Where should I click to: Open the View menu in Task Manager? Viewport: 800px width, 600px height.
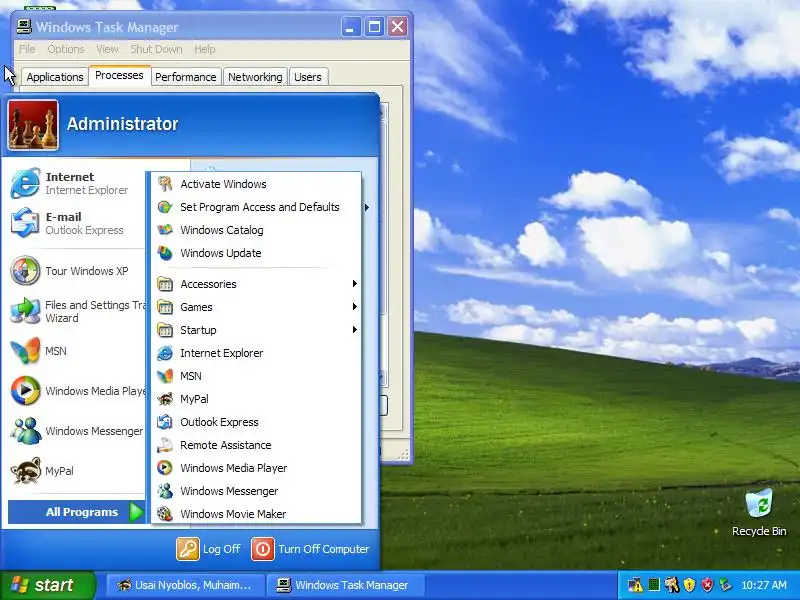coord(107,49)
